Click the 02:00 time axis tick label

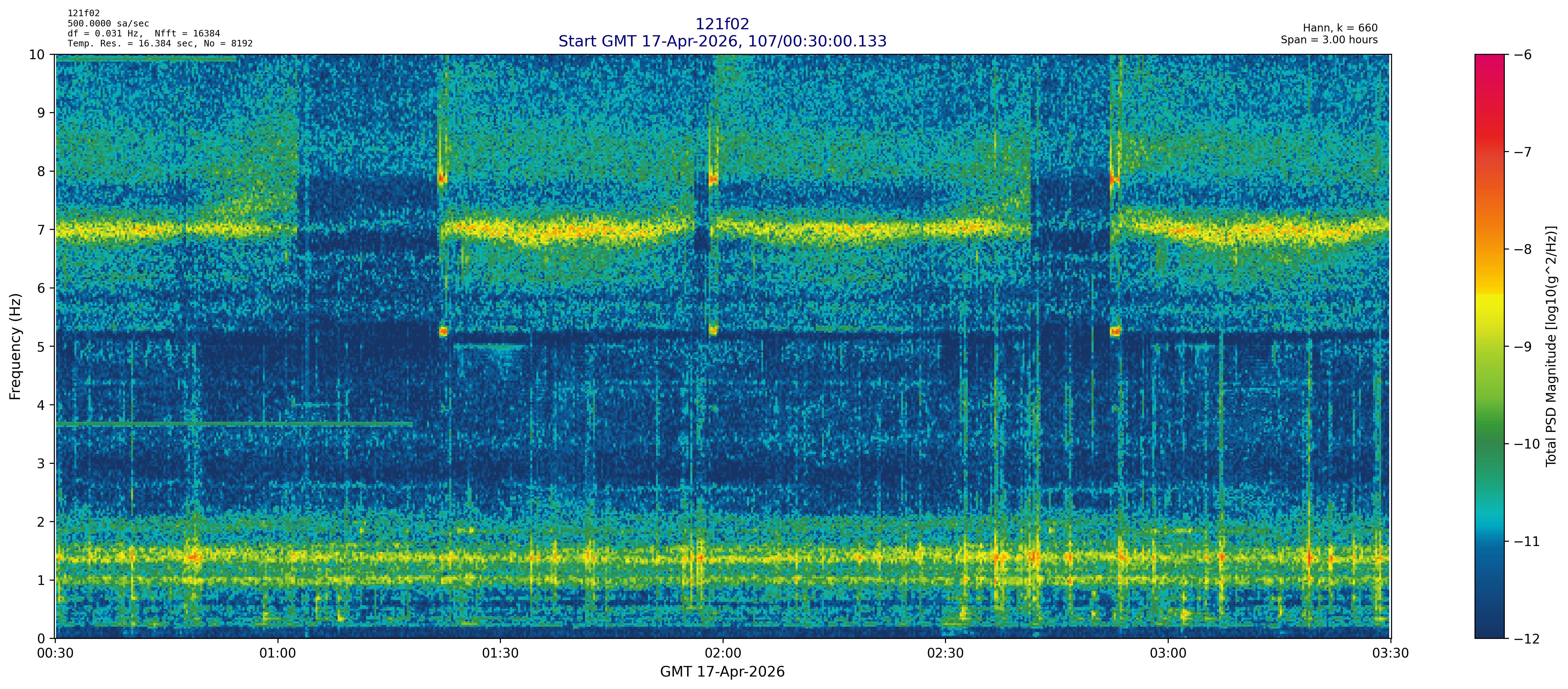click(723, 654)
